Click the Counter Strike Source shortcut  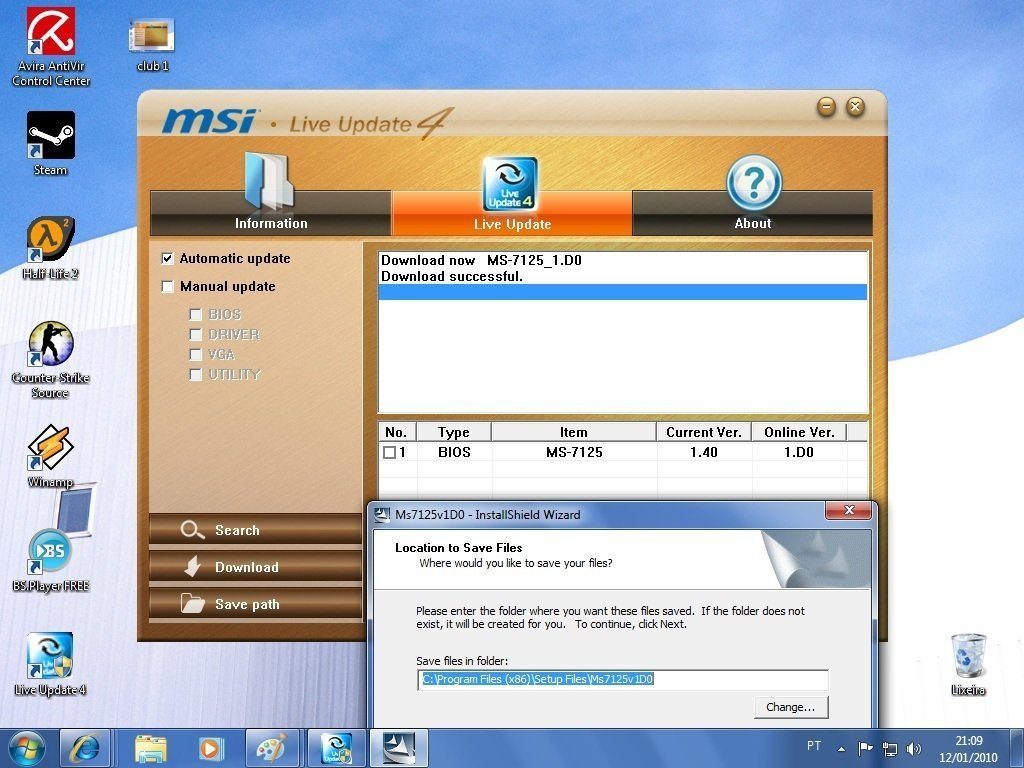[x=50, y=359]
